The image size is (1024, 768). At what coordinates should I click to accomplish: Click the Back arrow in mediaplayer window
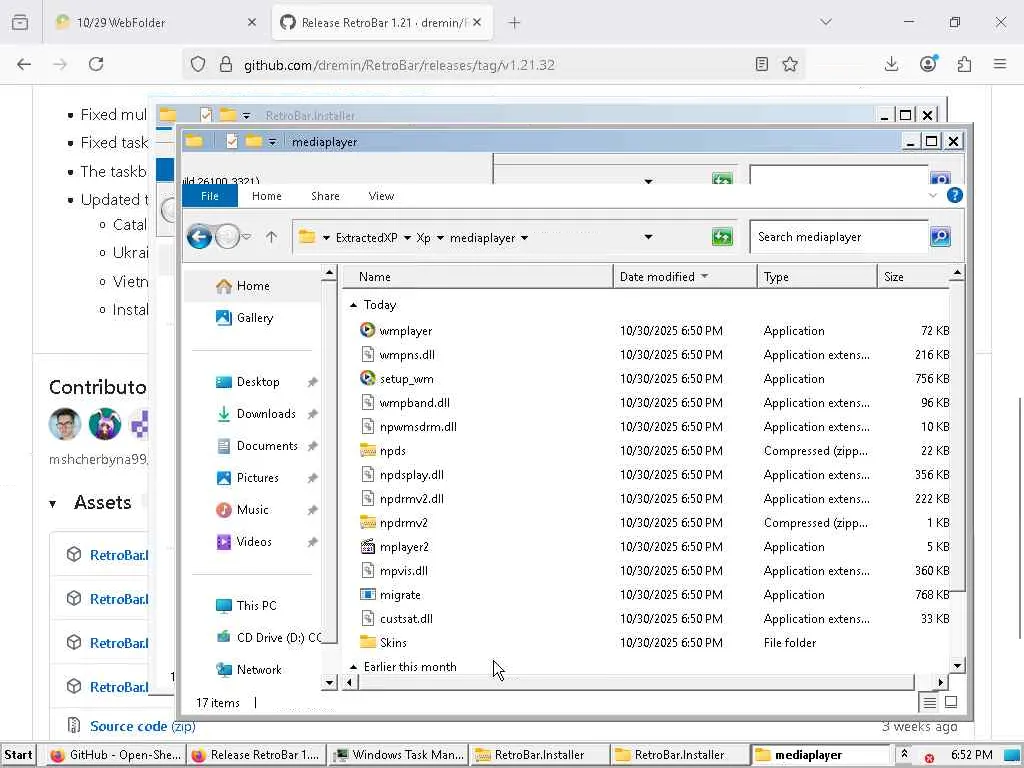[x=199, y=236]
